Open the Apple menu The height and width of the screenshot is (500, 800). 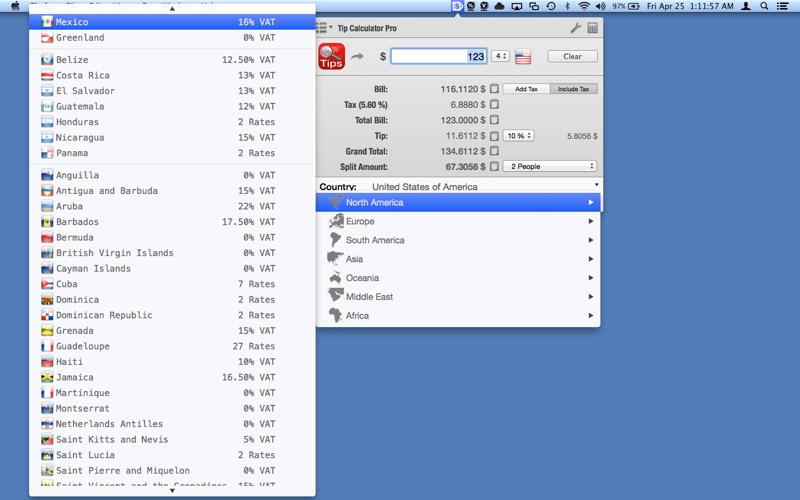(x=15, y=6)
